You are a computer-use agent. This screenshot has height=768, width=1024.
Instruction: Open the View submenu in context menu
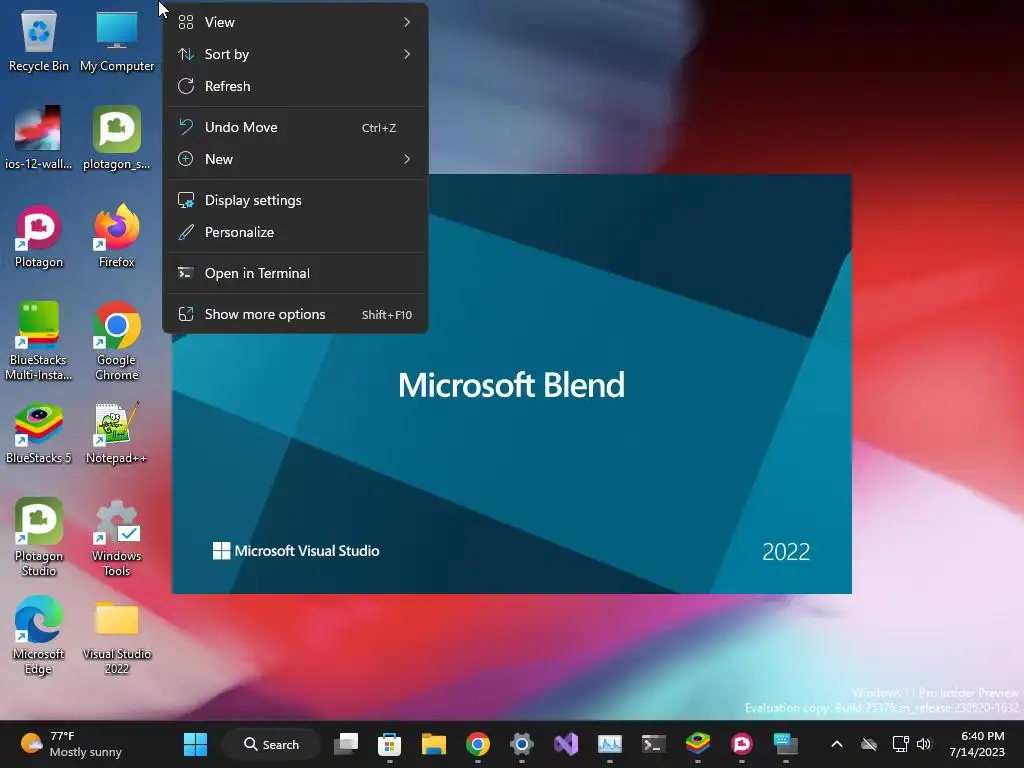pyautogui.click(x=295, y=22)
